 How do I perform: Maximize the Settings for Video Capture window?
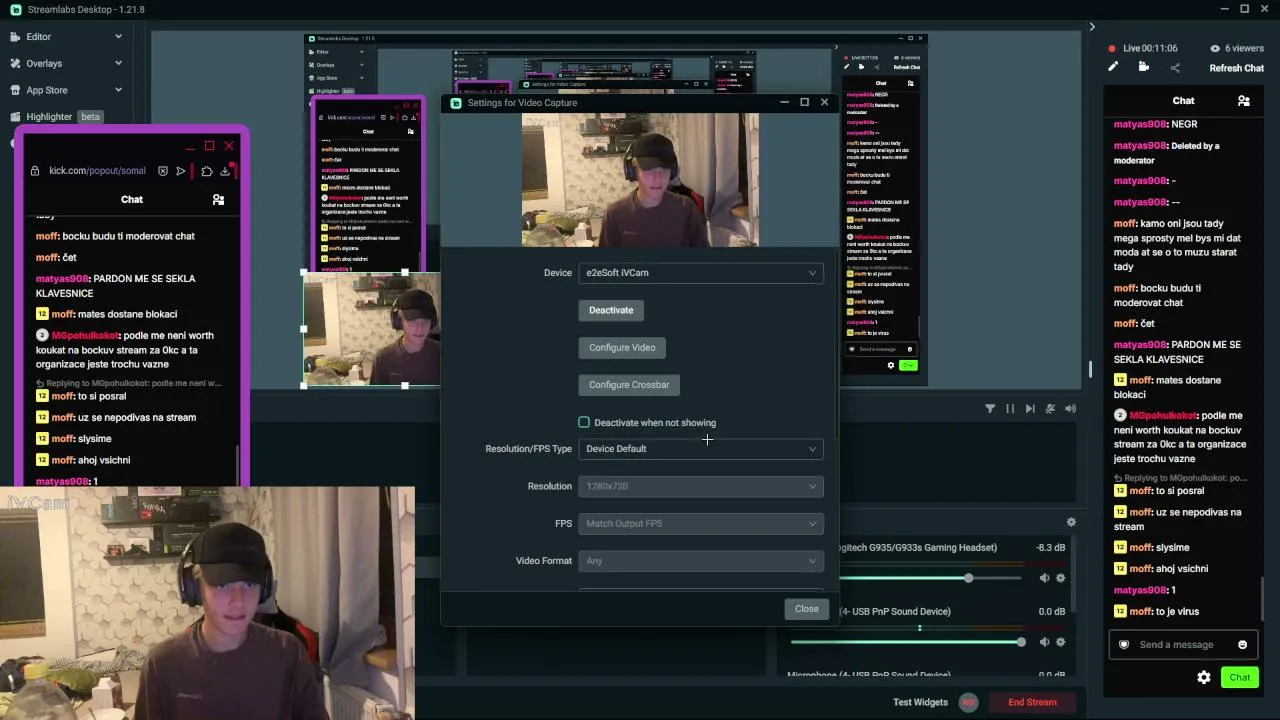click(804, 102)
